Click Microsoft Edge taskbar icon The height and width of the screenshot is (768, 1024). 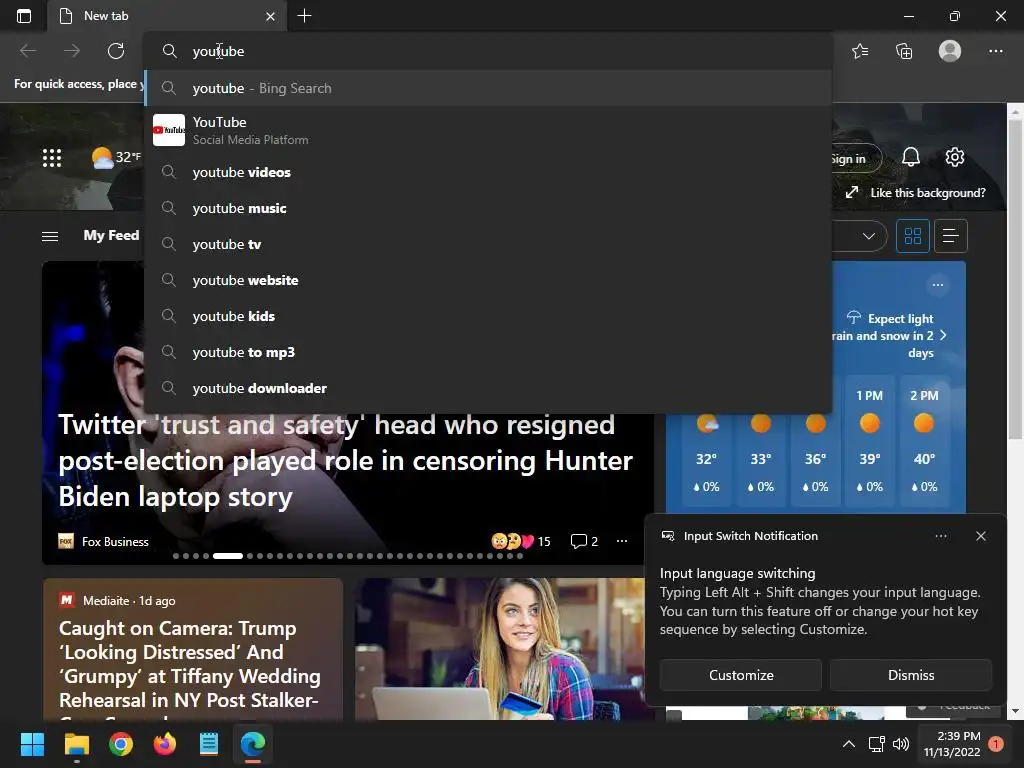coord(253,744)
